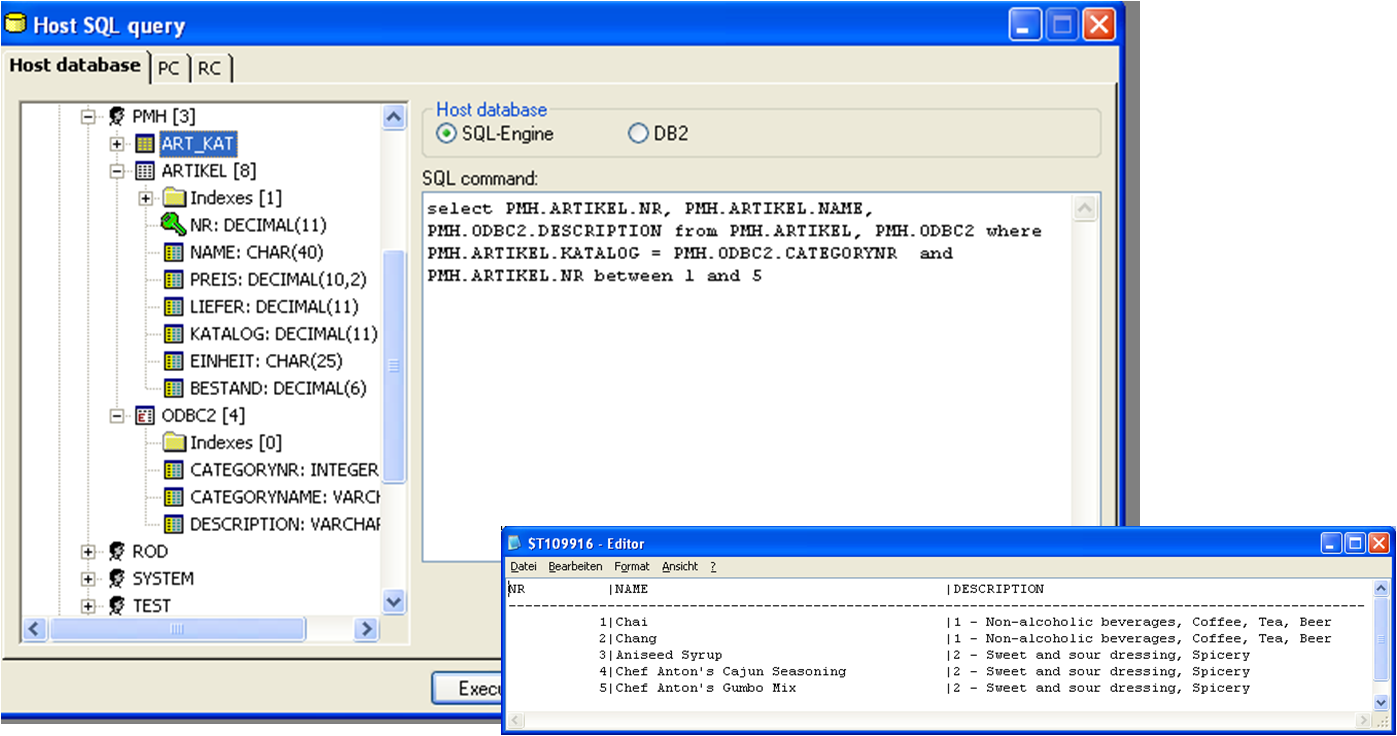Click the tree horizontal scroll-right arrow
Image resolution: width=1397 pixels, height=736 pixels.
(x=366, y=628)
